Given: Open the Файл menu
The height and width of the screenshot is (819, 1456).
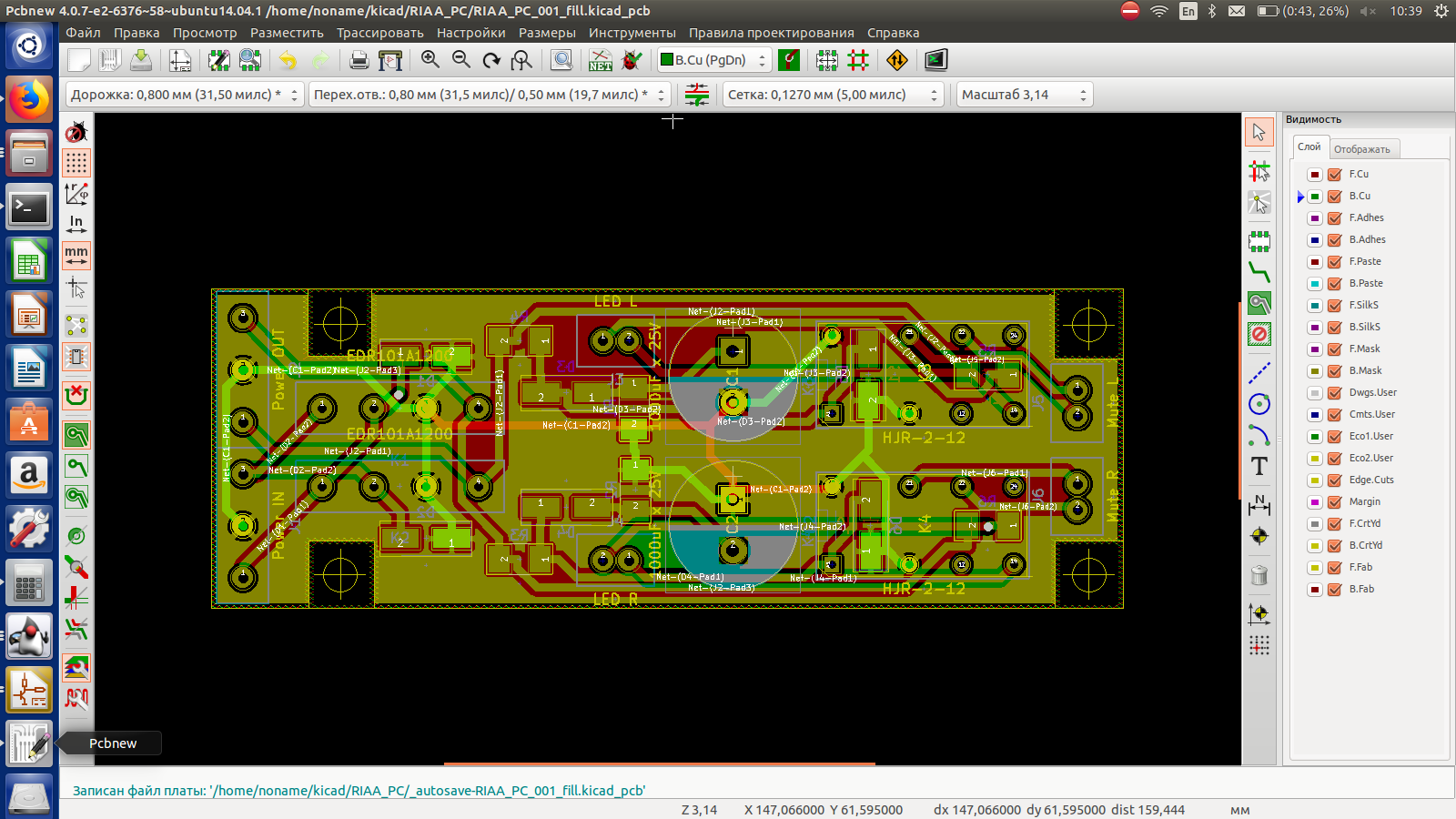Looking at the screenshot, I should [83, 33].
